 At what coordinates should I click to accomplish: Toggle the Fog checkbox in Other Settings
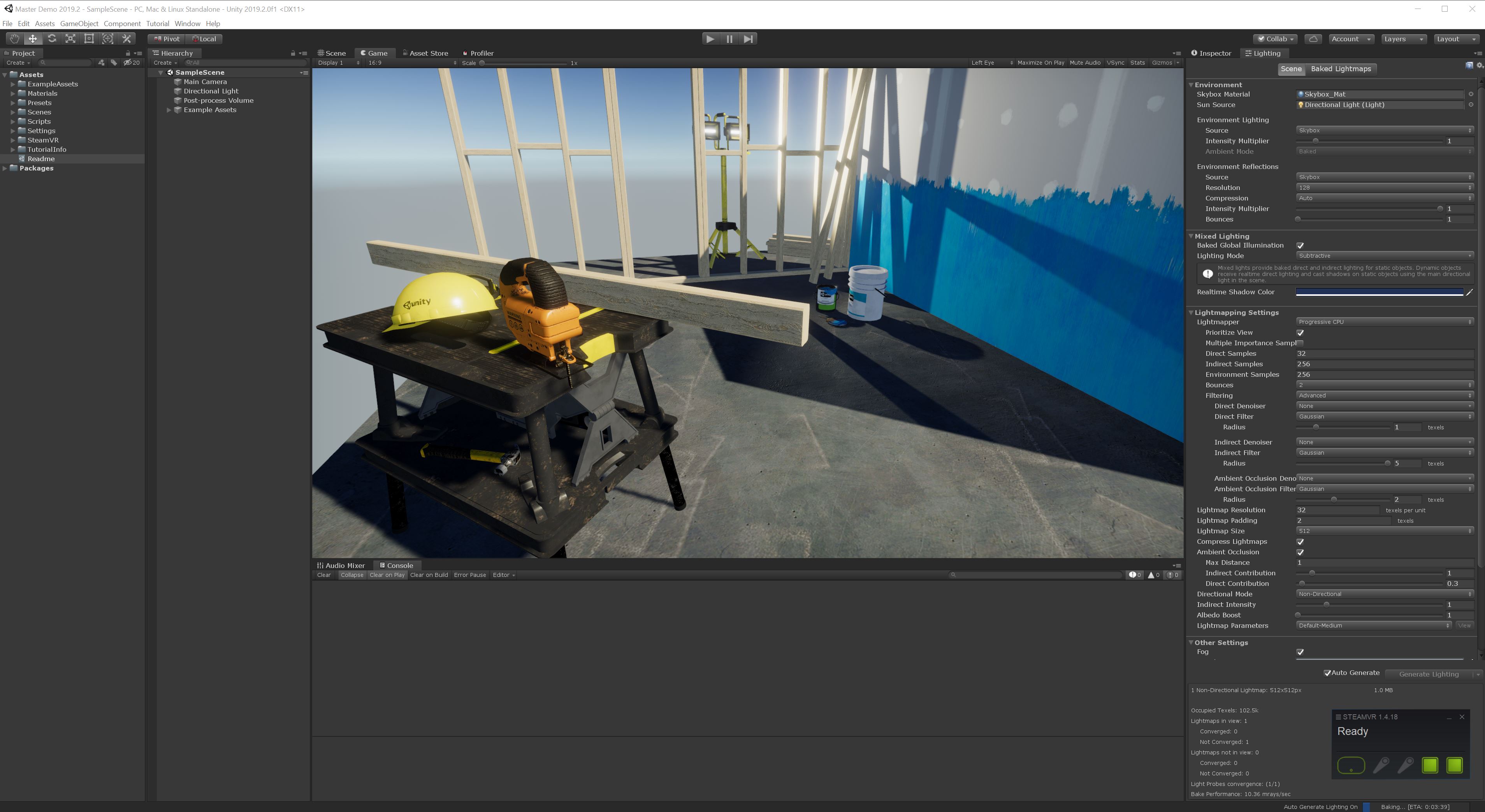click(x=1300, y=652)
